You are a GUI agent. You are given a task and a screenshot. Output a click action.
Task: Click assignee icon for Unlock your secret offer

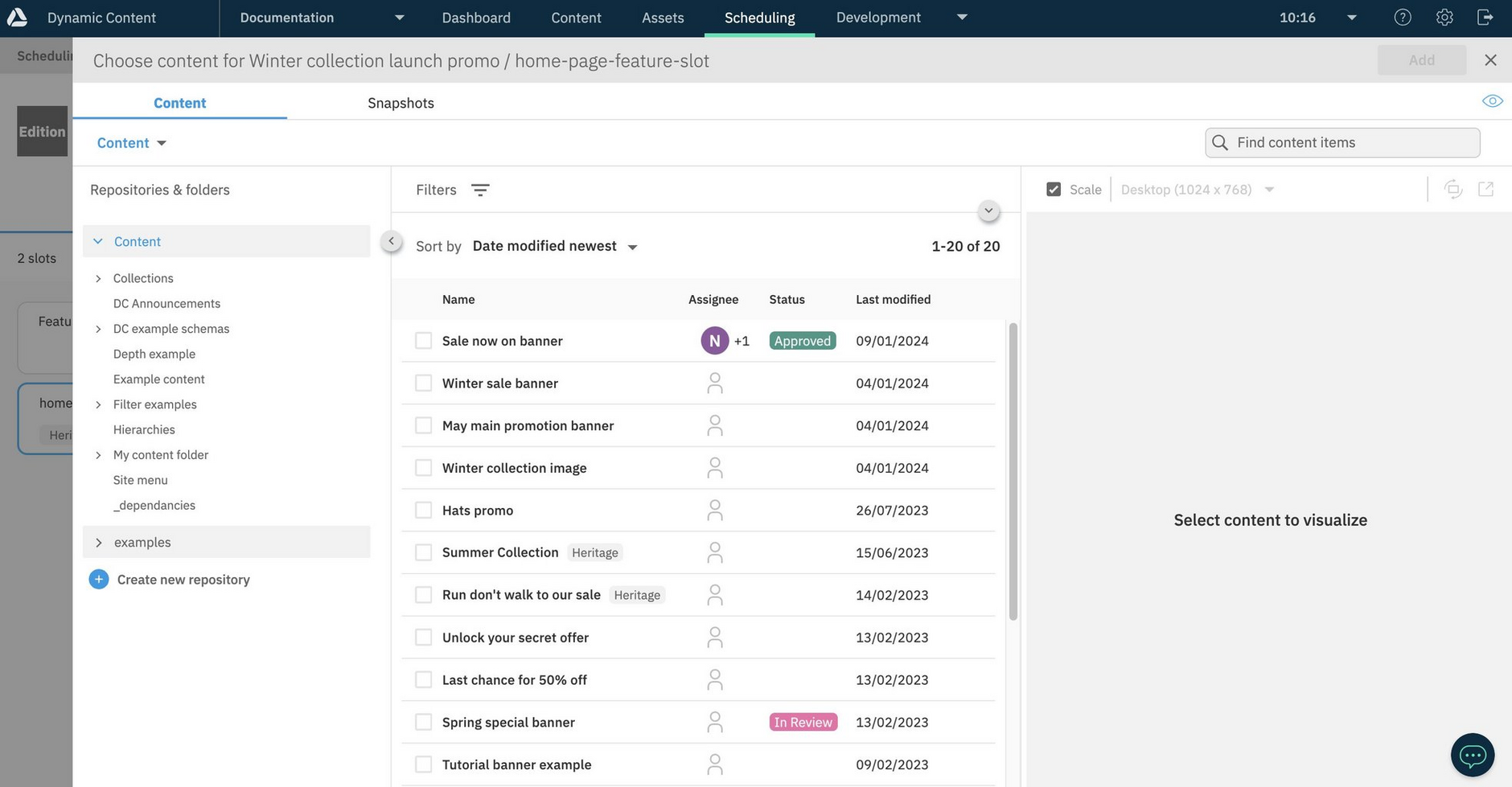click(x=714, y=637)
